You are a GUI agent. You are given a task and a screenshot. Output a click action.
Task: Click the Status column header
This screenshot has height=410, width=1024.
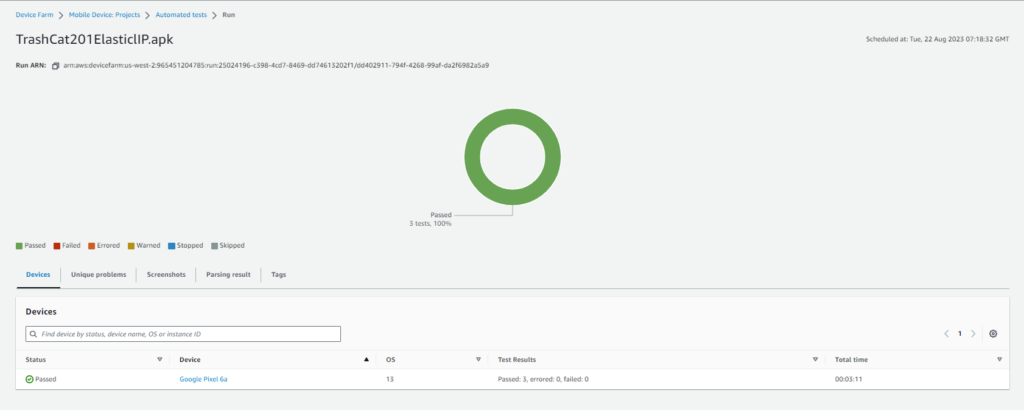tap(36, 360)
